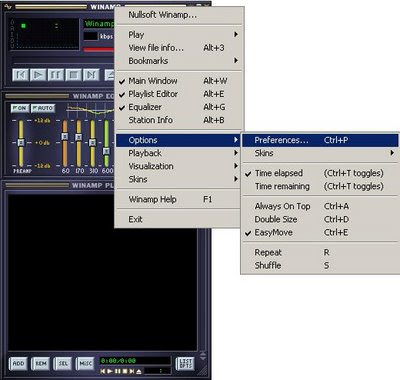Open Winamp Help
The image size is (400, 380).
coord(178,200)
